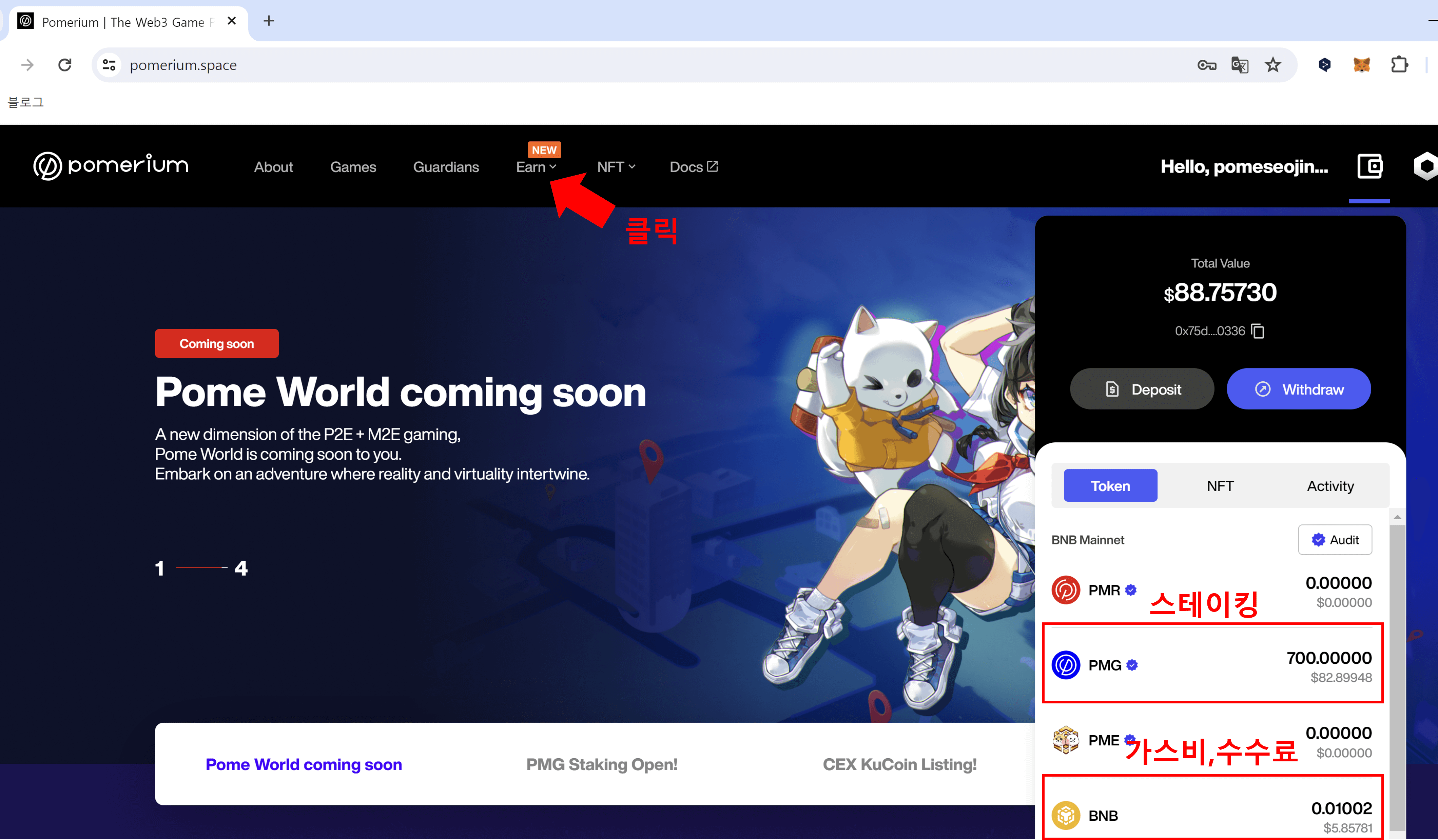This screenshot has height=840, width=1438.
Task: Open site information control by URL
Action: click(x=109, y=65)
